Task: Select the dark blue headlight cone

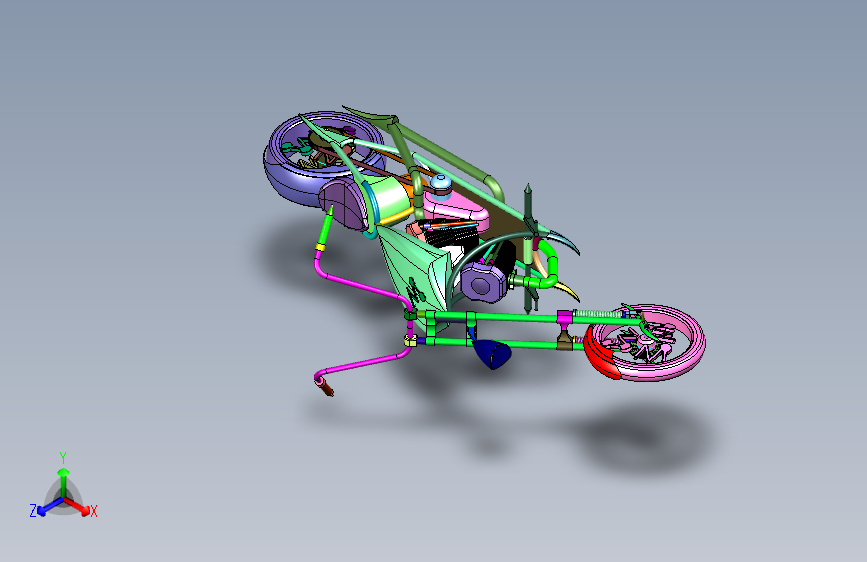Action: [493, 354]
